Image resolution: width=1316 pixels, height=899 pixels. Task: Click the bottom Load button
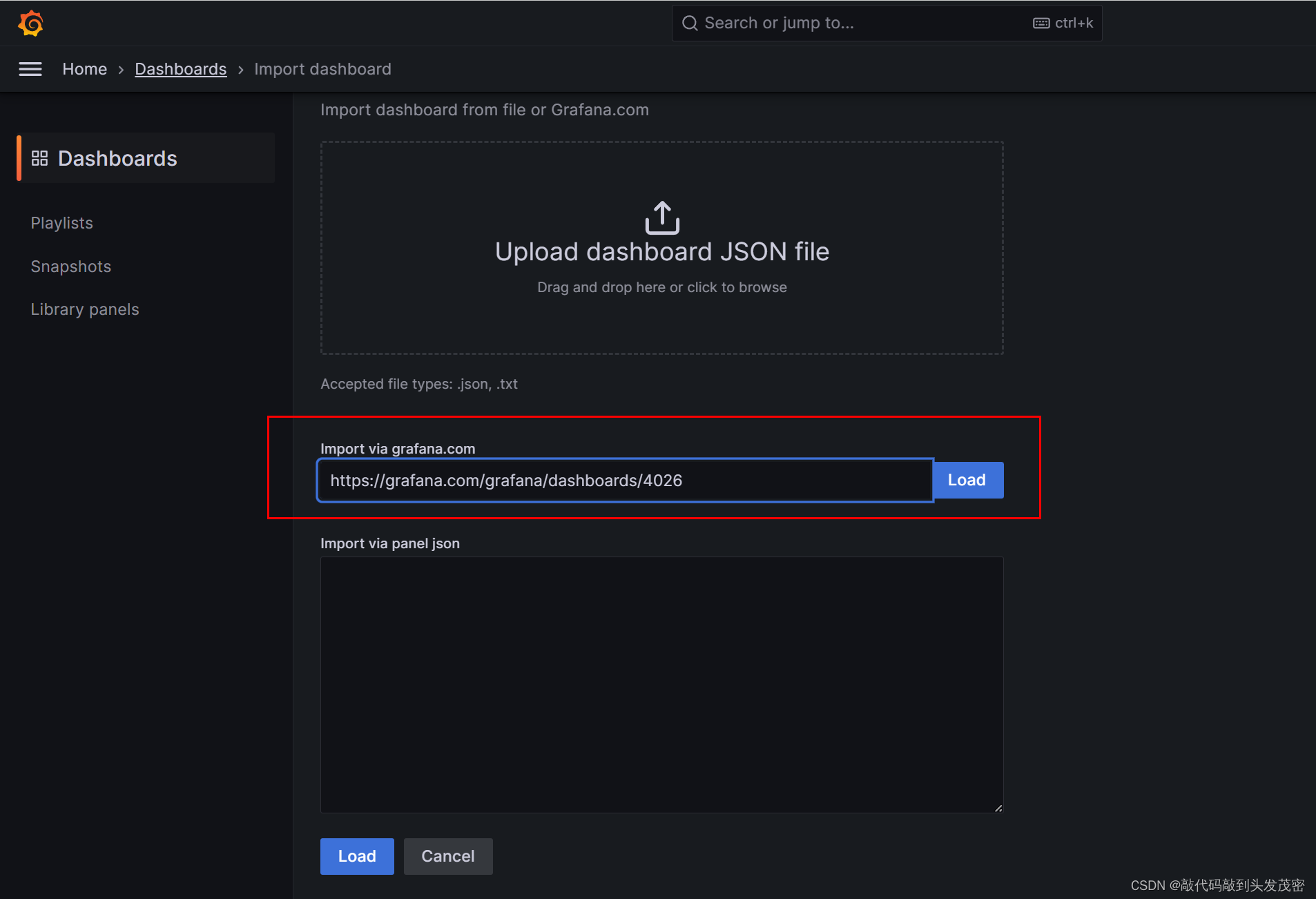point(357,856)
